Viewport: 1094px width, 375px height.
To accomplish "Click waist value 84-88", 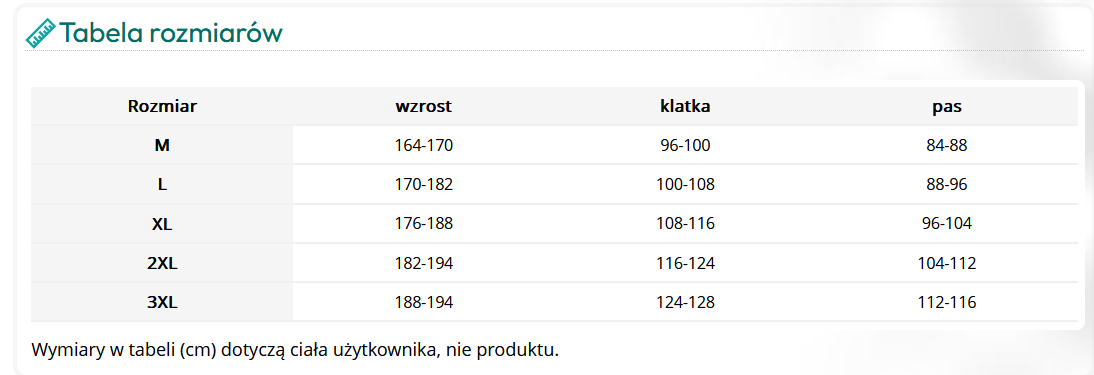I will pyautogui.click(x=947, y=145).
